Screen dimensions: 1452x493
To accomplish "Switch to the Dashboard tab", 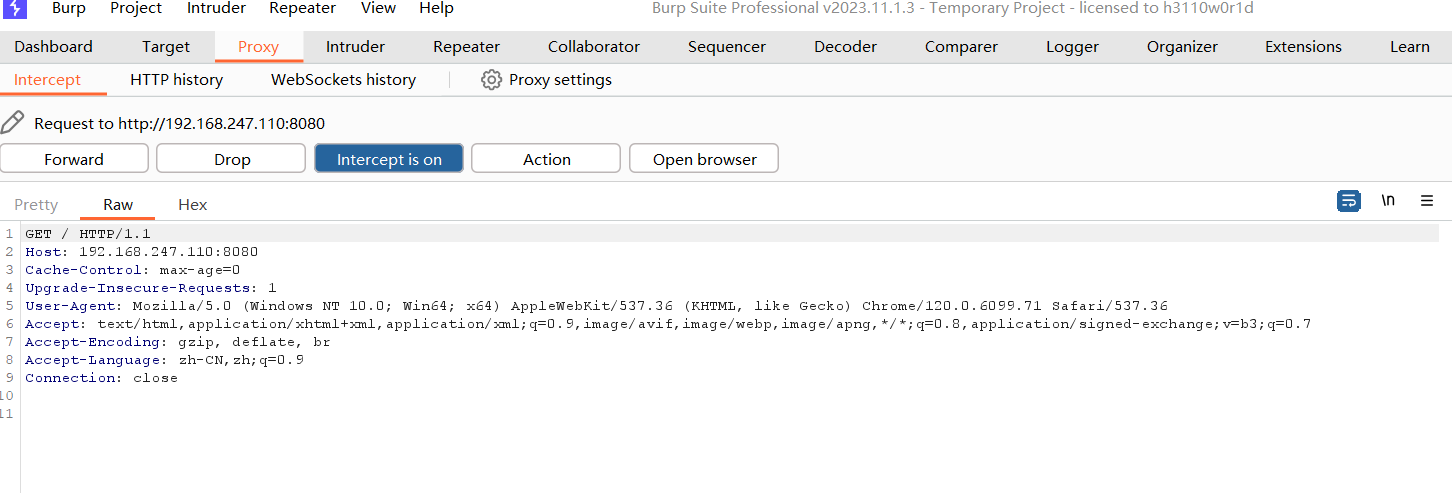I will click(53, 47).
